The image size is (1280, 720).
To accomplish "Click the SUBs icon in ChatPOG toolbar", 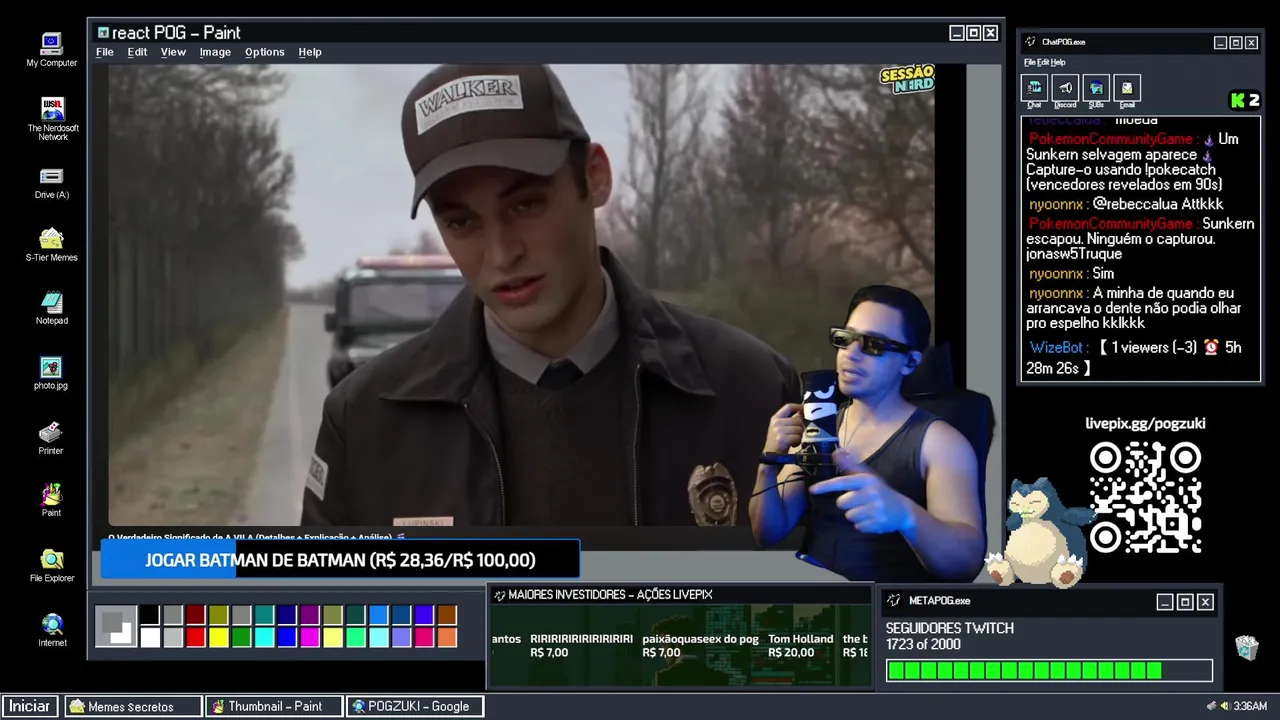I will (1096, 90).
